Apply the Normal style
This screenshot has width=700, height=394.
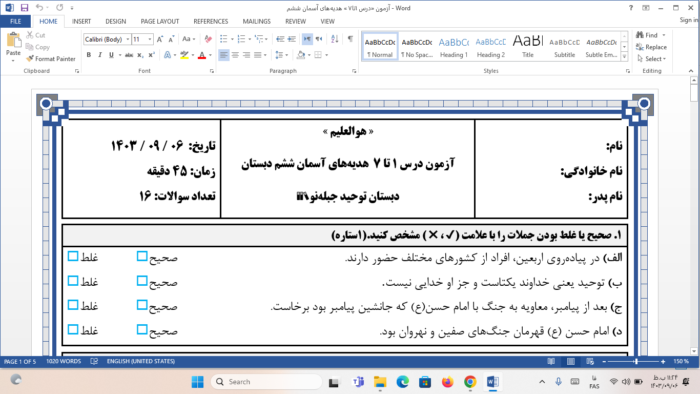(379, 46)
